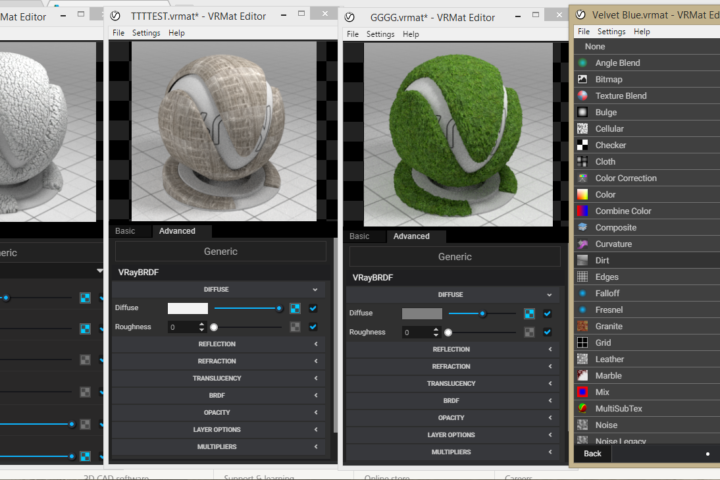Select Advanced tab in GGGG window
The image size is (720, 480).
tap(411, 236)
